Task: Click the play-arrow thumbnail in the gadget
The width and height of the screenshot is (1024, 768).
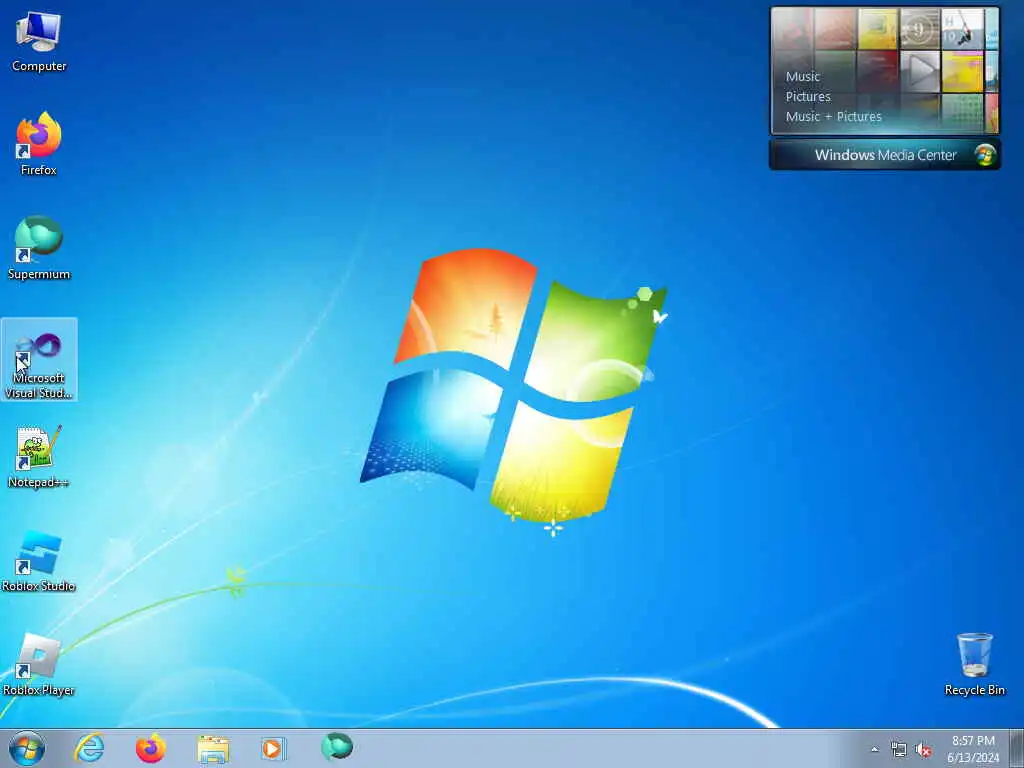Action: pos(920,71)
